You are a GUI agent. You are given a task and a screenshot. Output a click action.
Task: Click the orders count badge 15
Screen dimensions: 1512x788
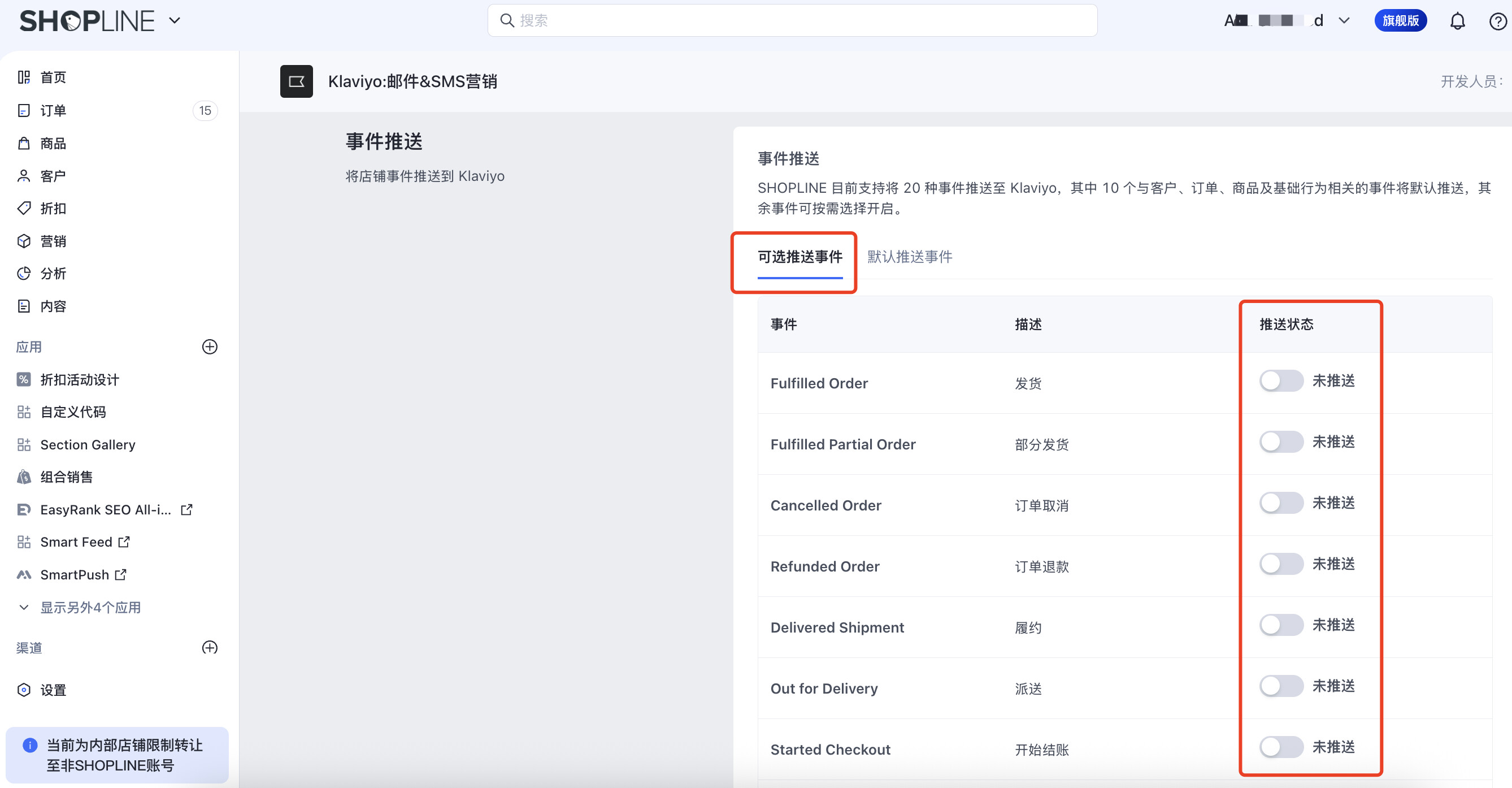pyautogui.click(x=205, y=110)
